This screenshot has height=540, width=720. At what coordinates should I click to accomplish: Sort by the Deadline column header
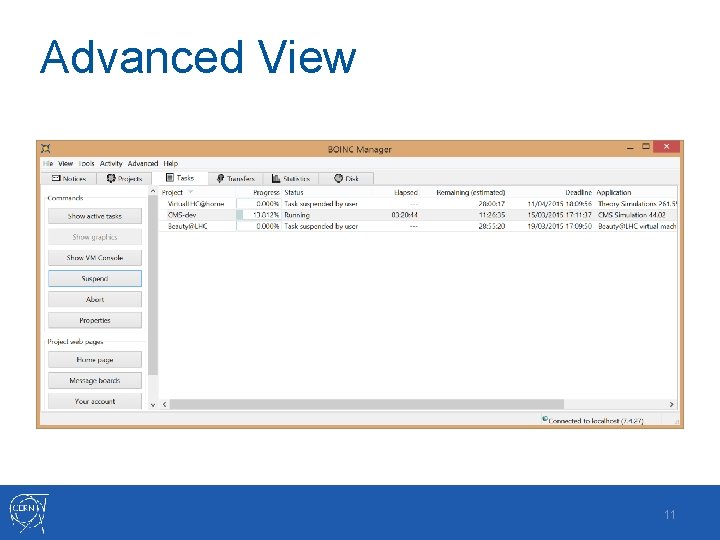(x=551, y=192)
